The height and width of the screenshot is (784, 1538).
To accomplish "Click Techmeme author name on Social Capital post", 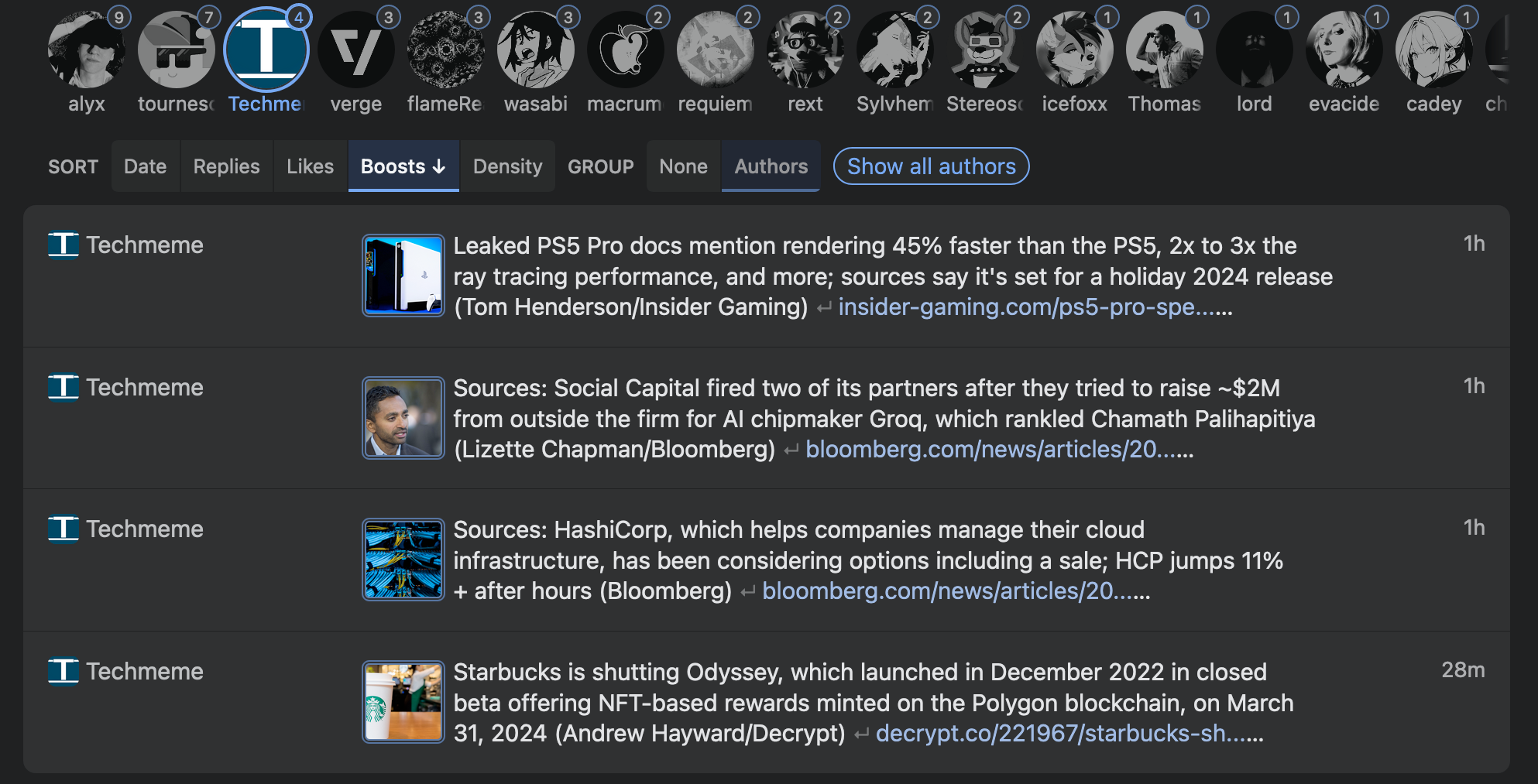I will (145, 387).
